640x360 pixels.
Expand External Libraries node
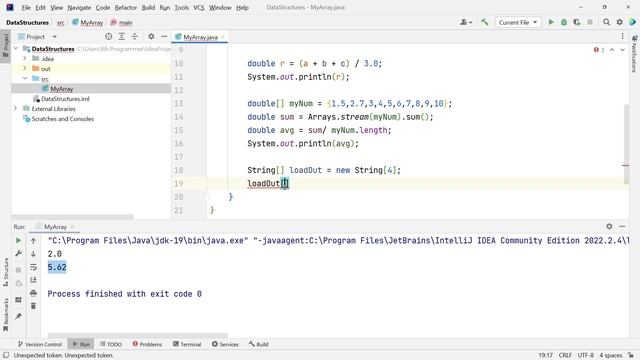(16, 109)
